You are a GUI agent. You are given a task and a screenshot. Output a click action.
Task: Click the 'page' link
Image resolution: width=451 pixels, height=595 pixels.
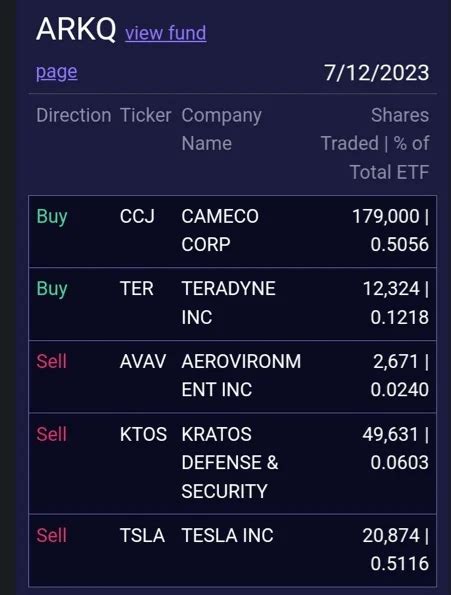tap(57, 72)
